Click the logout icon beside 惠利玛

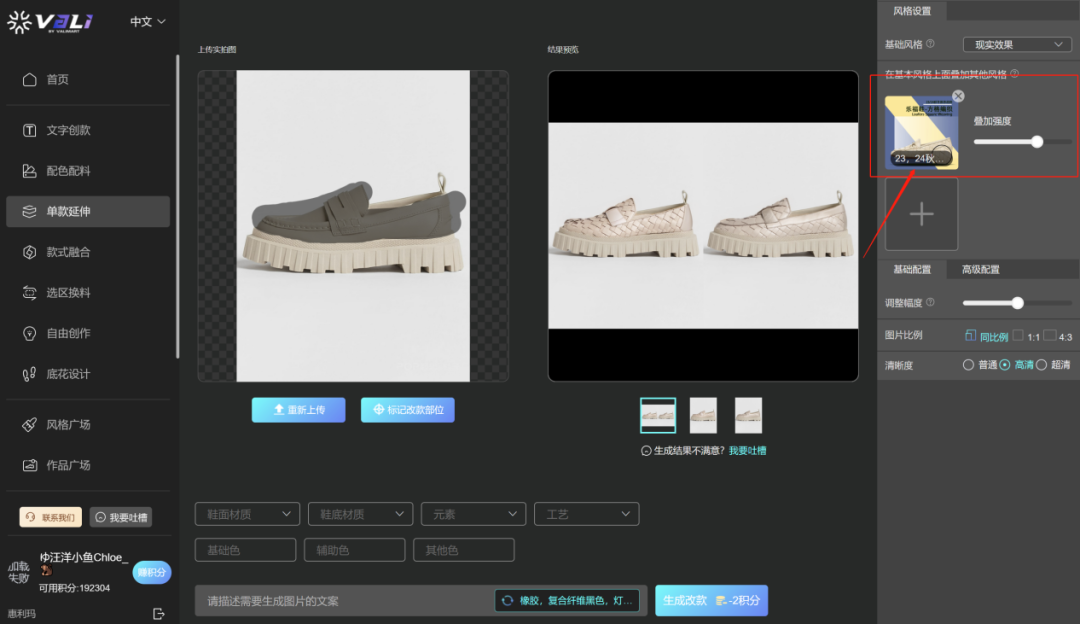pos(158,613)
